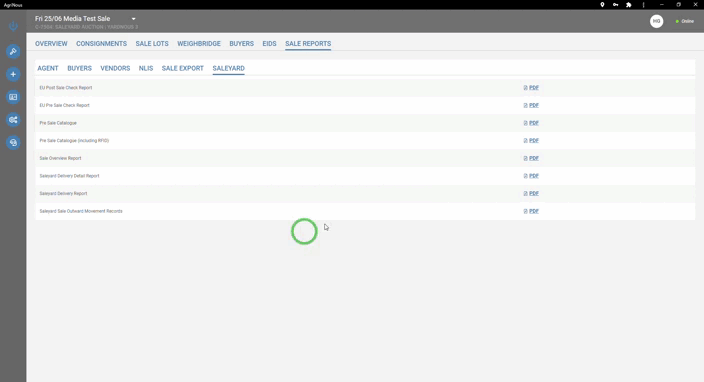
Task: Click the share nodes sidebar icon
Action: pyautogui.click(x=13, y=120)
